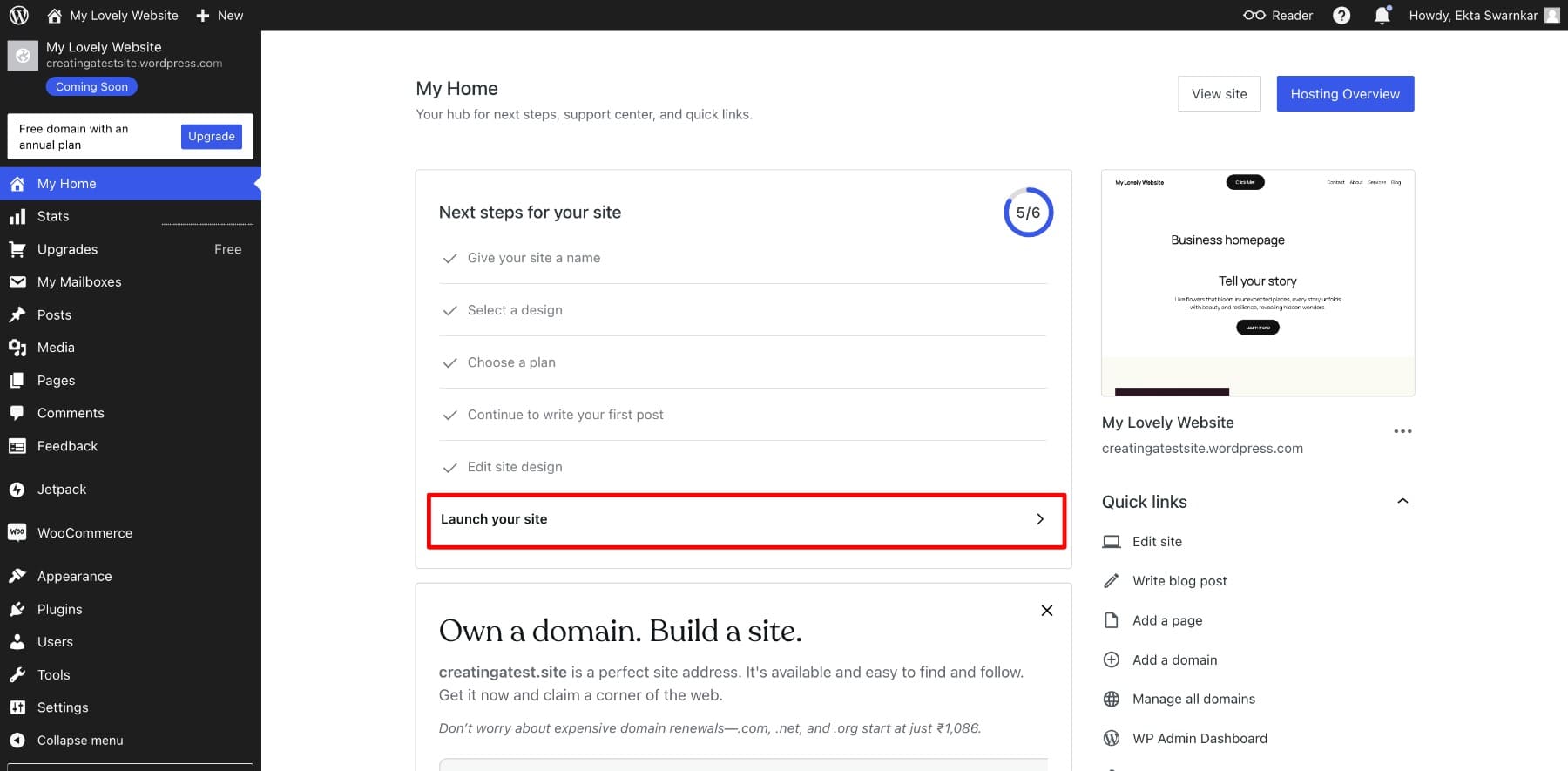This screenshot has width=1568, height=771.
Task: Click the Pages icon in sidebar
Action: click(17, 380)
